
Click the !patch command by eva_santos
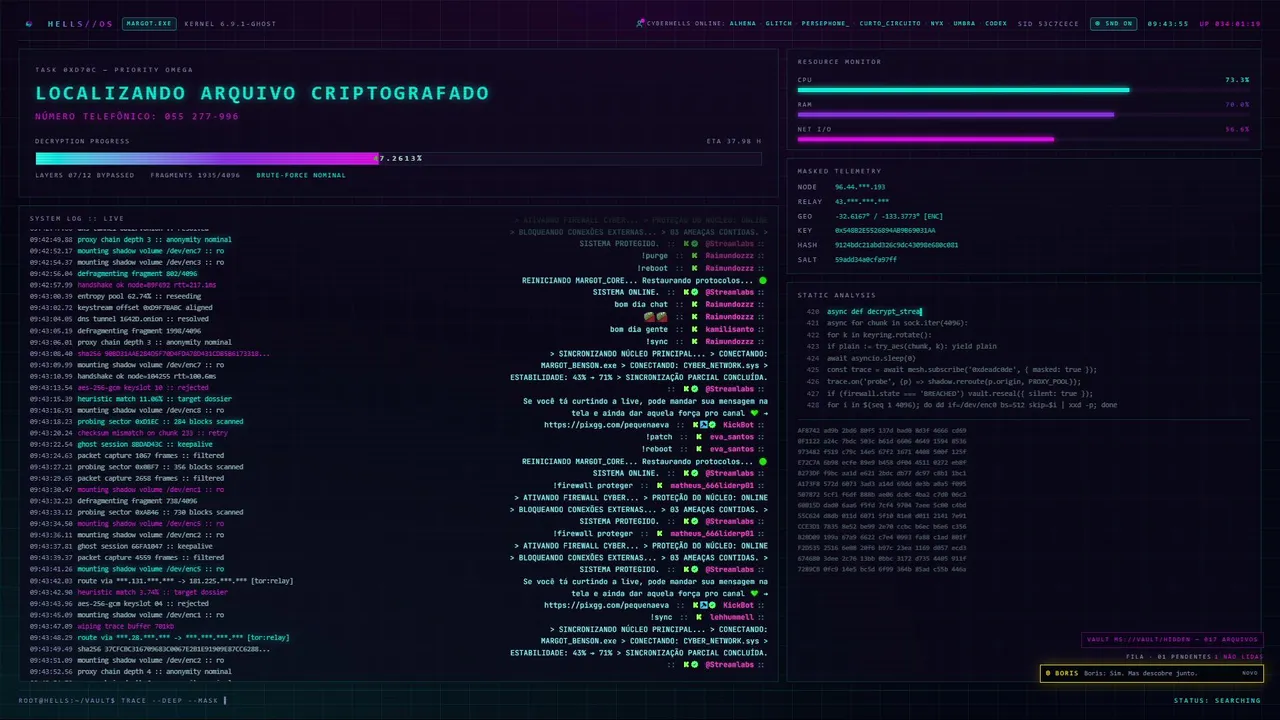659,437
